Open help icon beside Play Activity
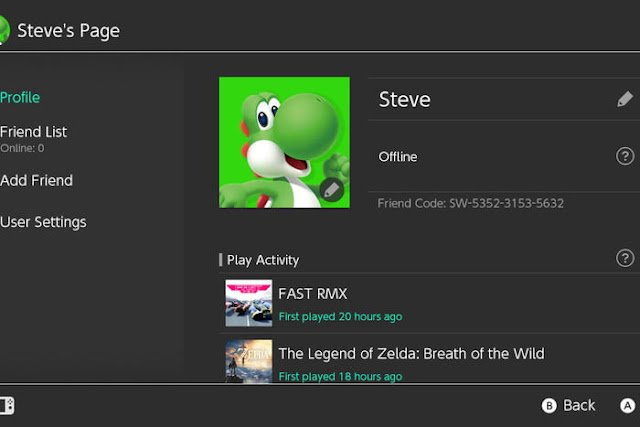Screen dimensions: 640x427 coord(625,259)
